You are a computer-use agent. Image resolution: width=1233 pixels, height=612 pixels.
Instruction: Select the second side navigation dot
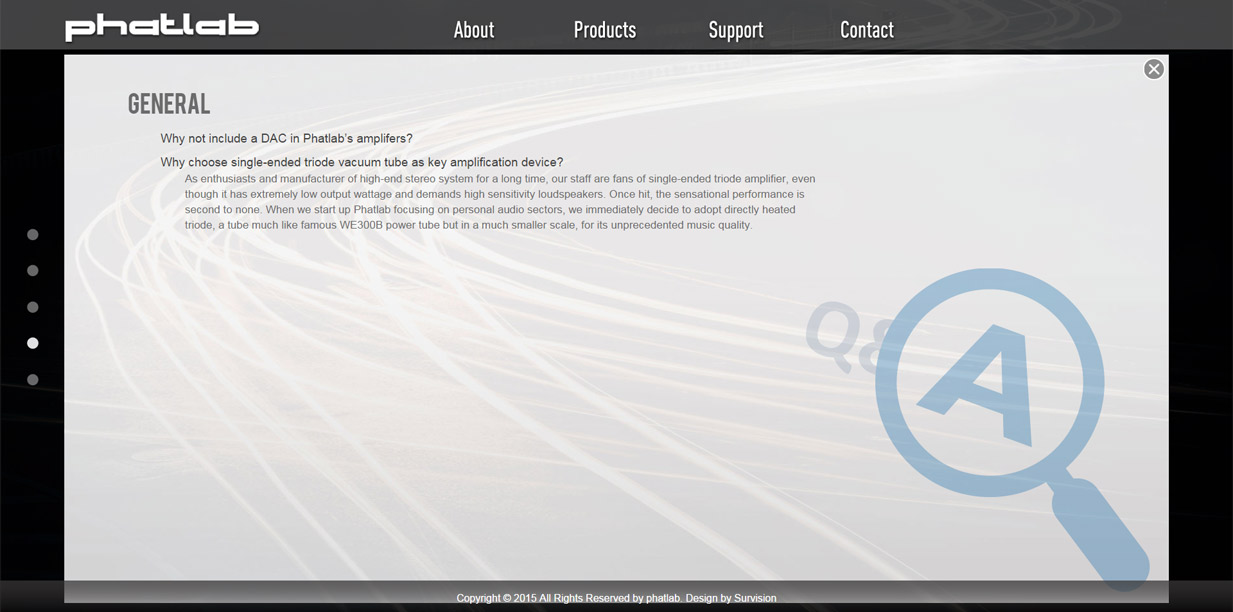coord(33,271)
